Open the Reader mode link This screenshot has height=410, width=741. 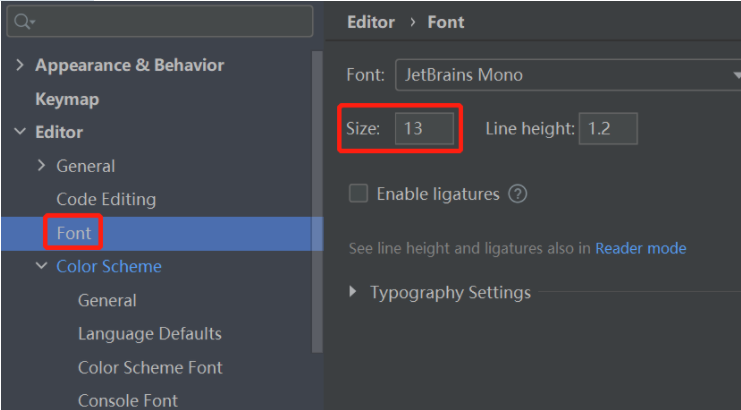pyautogui.click(x=640, y=248)
